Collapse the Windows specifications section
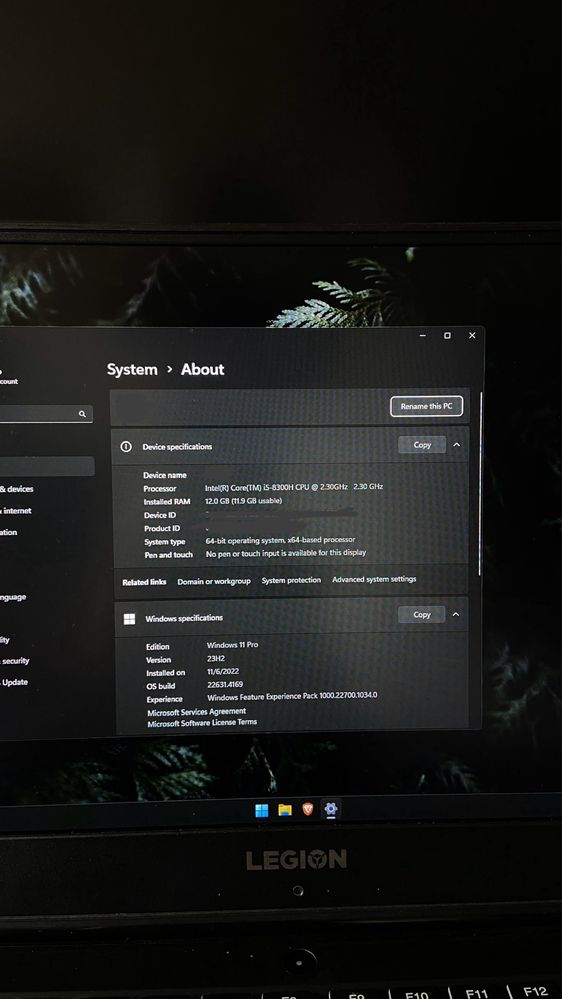Screen dimensions: 562x999 [x=456, y=614]
